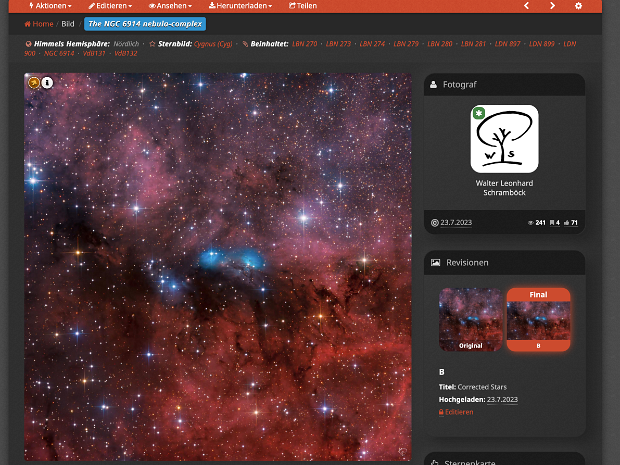Open the Aktionen dropdown menu
620x465 pixels.
(x=50, y=6)
